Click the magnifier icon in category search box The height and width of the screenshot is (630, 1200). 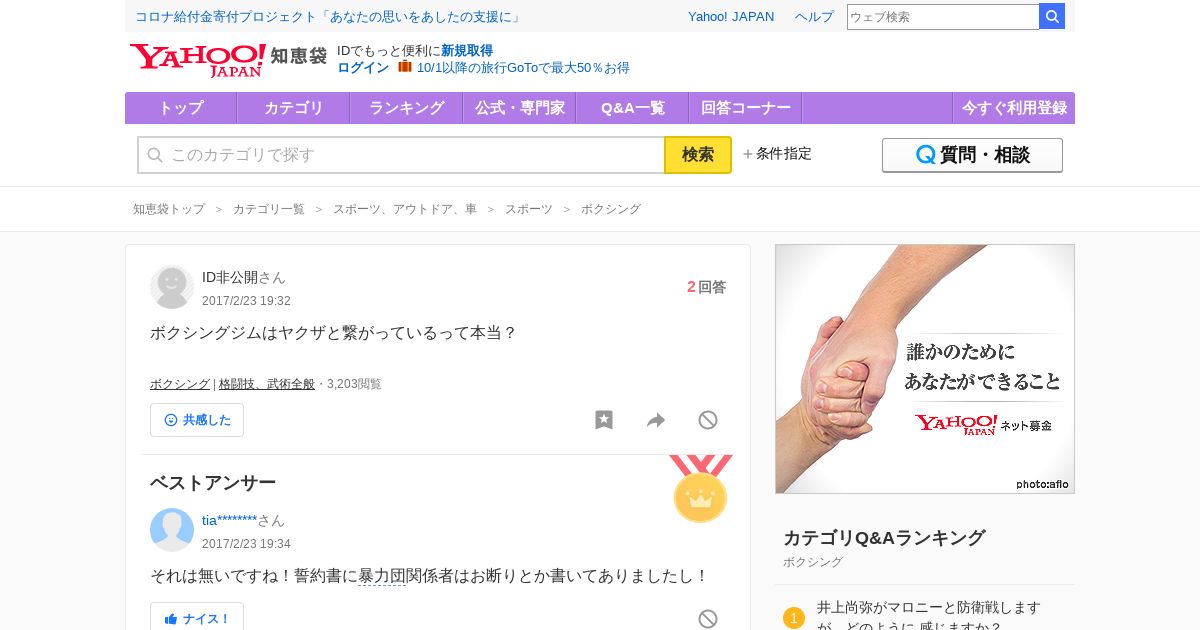[155, 155]
